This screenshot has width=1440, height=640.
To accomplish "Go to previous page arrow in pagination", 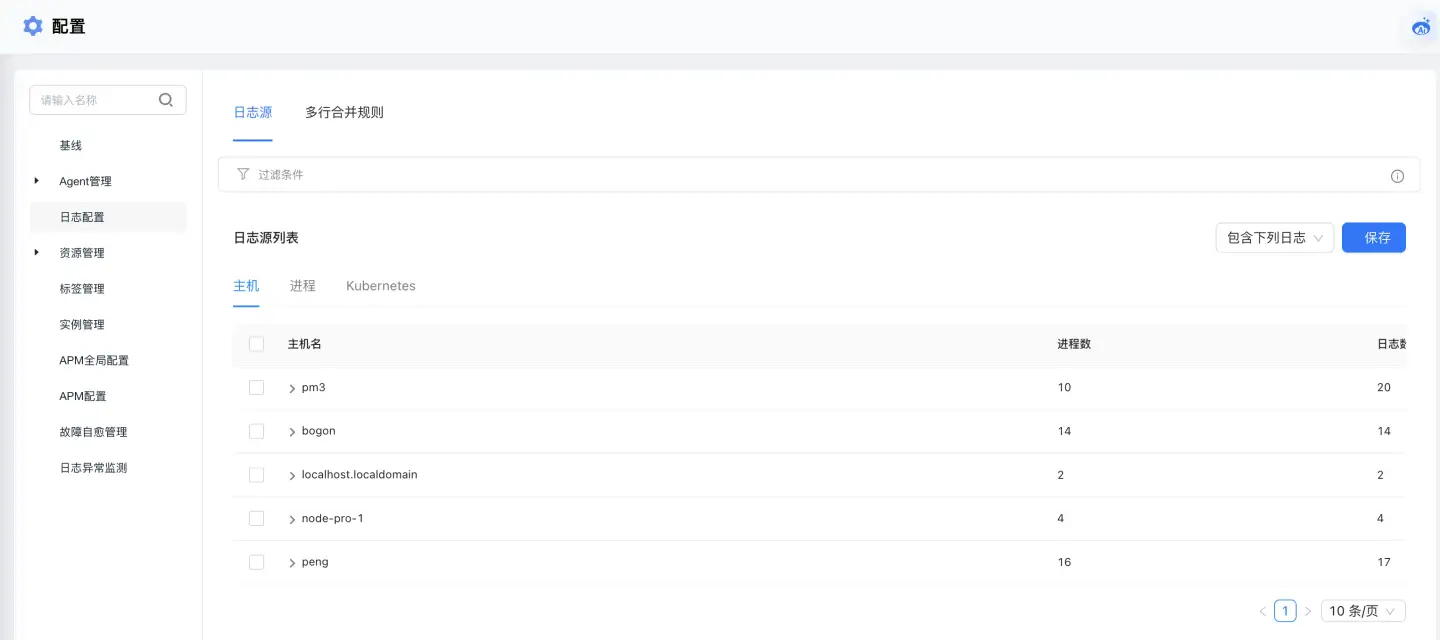I will (1262, 611).
